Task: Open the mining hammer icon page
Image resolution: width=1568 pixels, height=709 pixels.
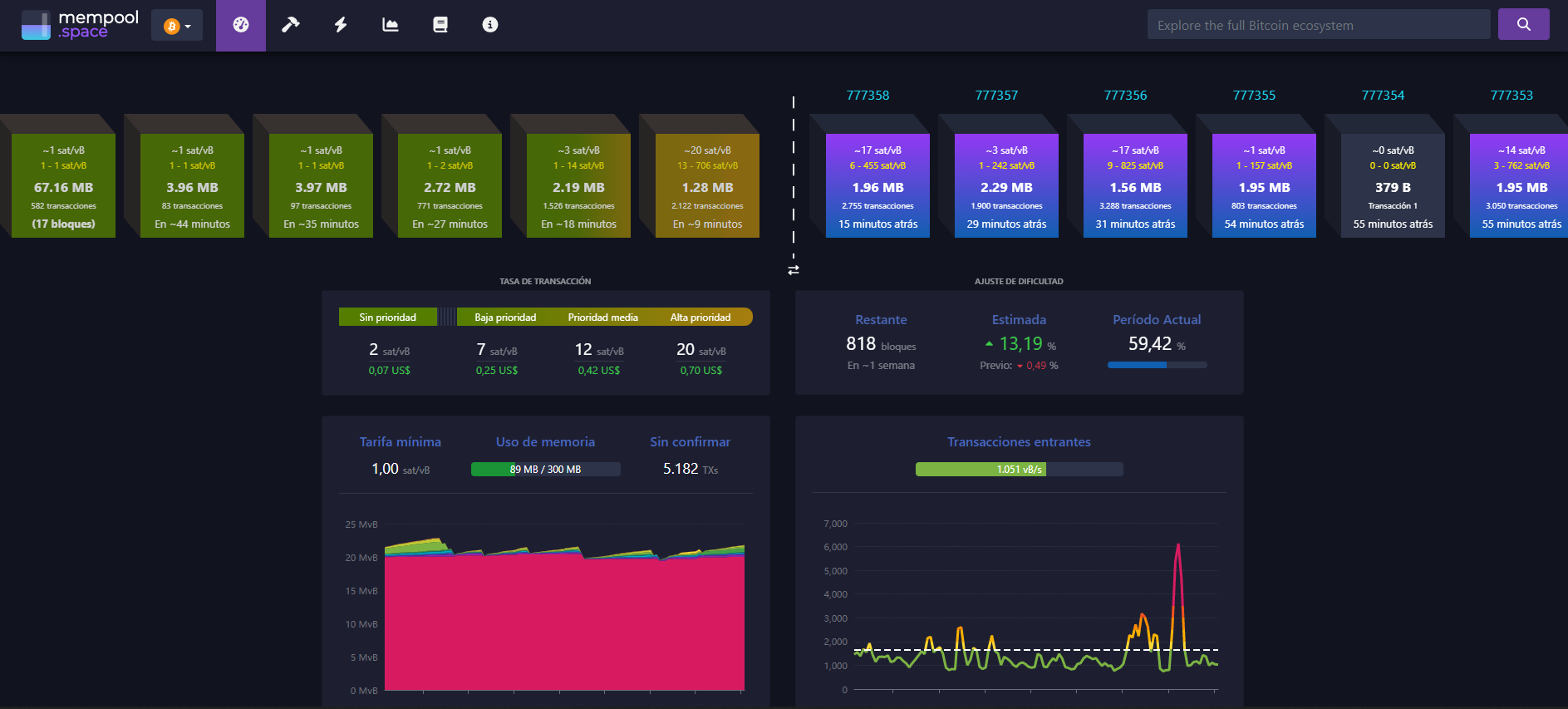Action: tap(290, 25)
